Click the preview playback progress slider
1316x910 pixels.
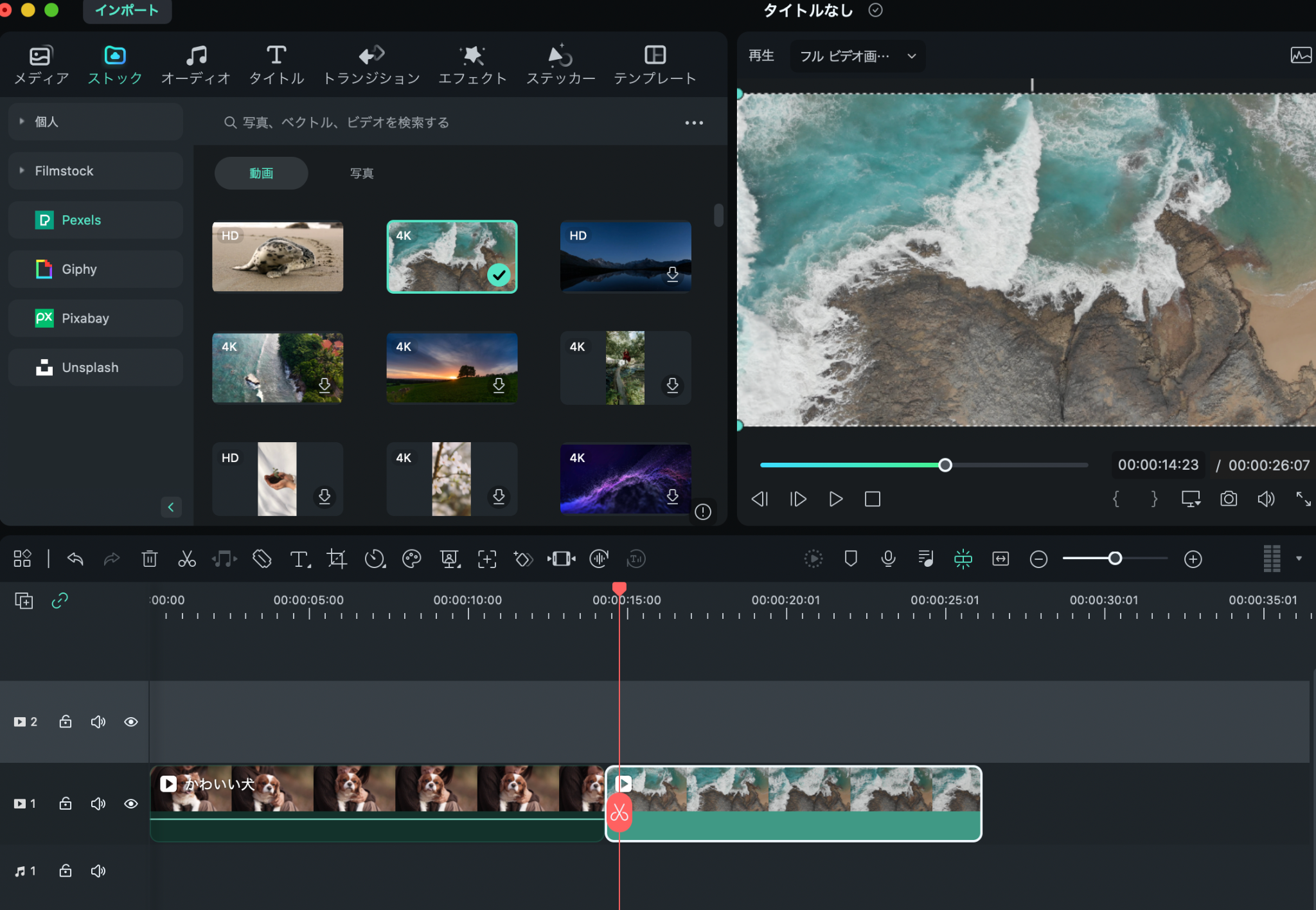(923, 465)
